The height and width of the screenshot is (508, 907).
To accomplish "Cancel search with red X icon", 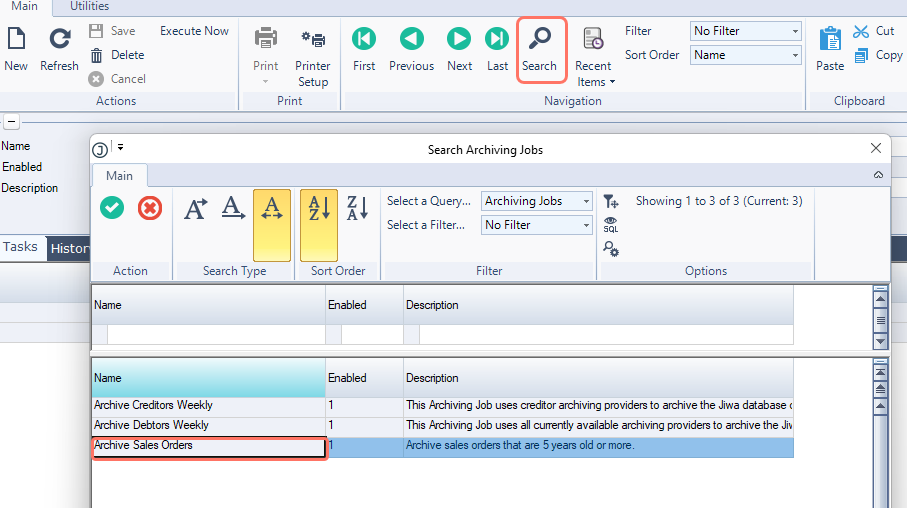I will 150,208.
